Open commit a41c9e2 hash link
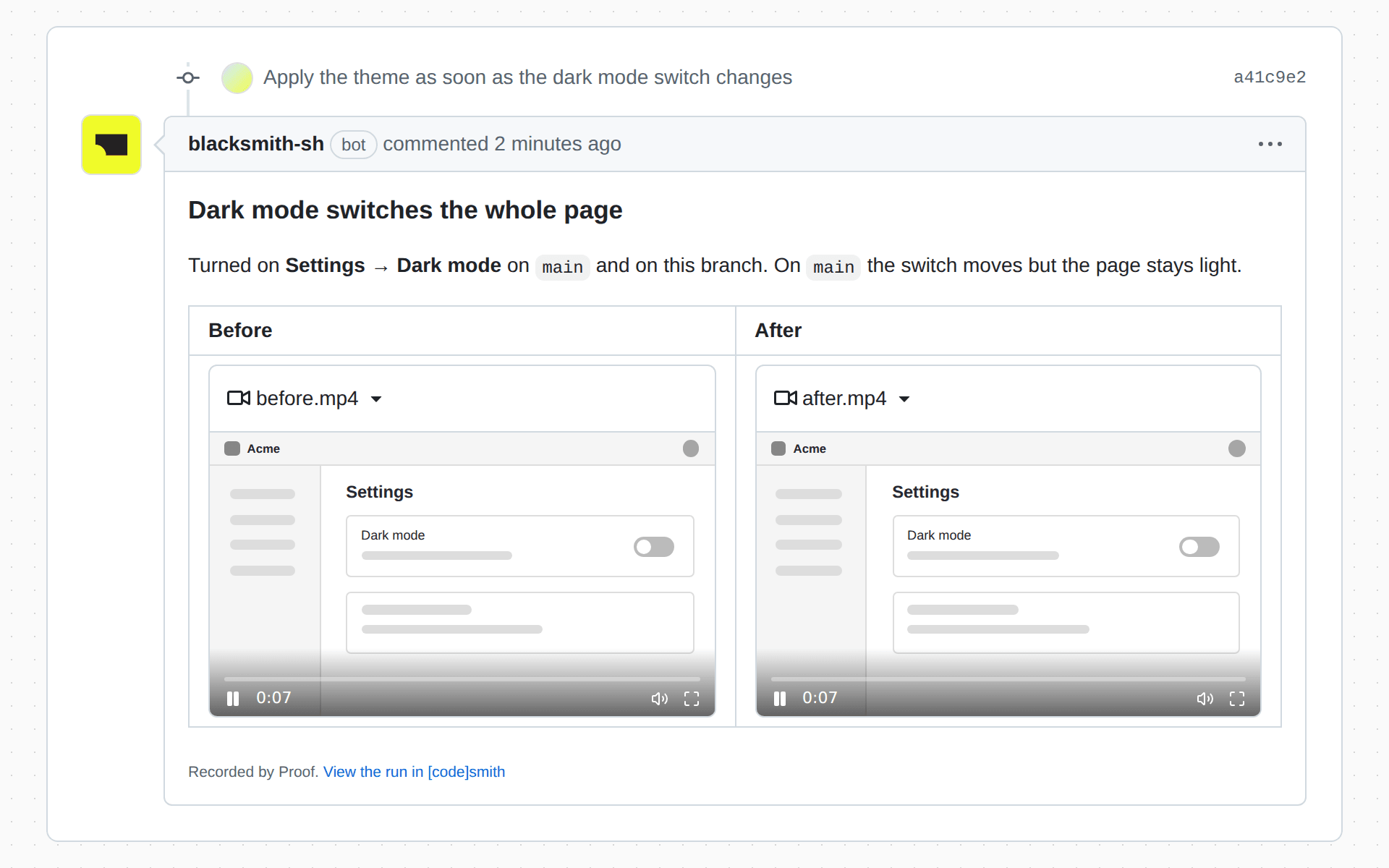1389x868 pixels. click(x=1270, y=77)
